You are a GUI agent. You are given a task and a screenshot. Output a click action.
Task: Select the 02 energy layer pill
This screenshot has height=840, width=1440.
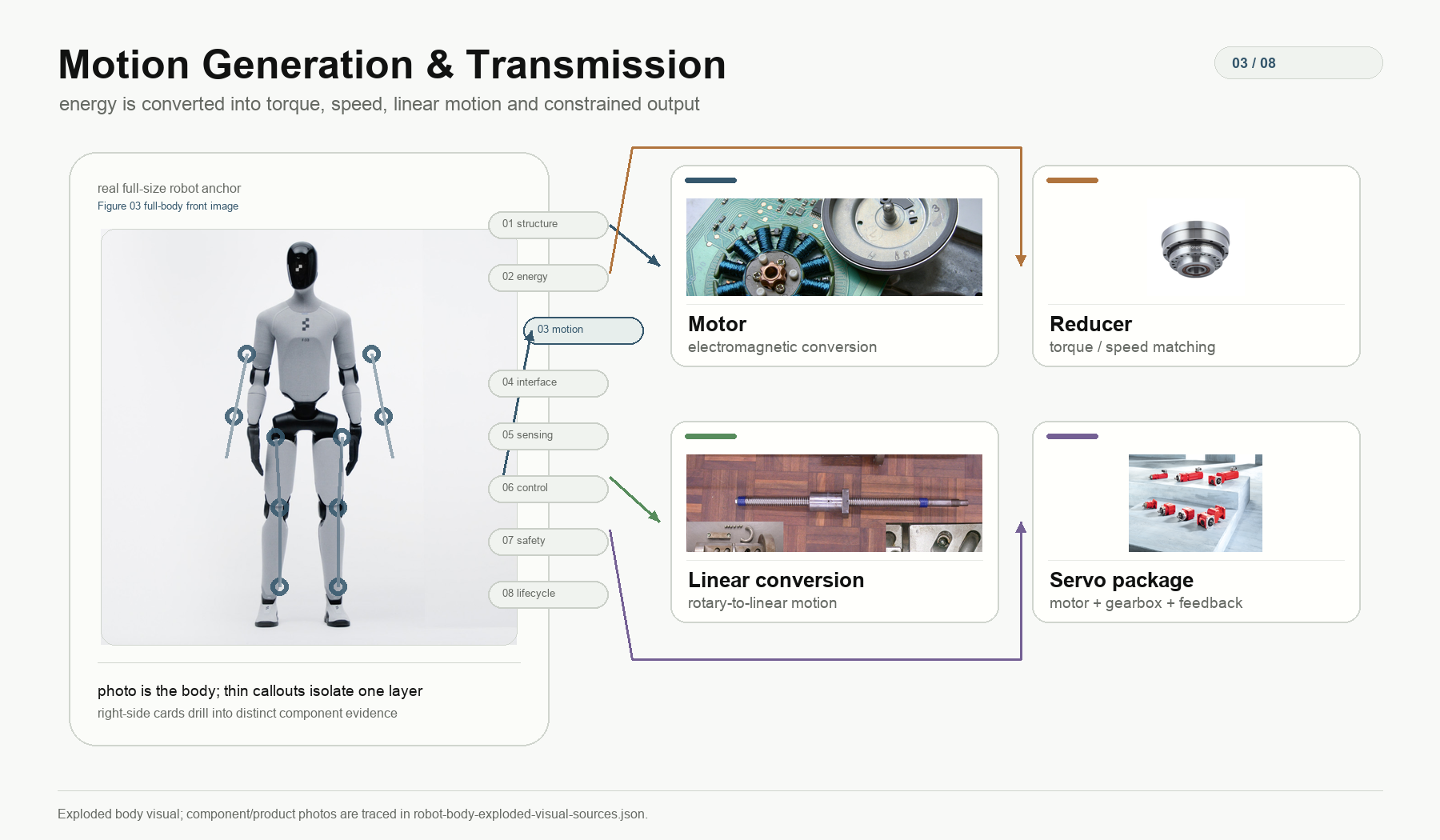point(548,278)
